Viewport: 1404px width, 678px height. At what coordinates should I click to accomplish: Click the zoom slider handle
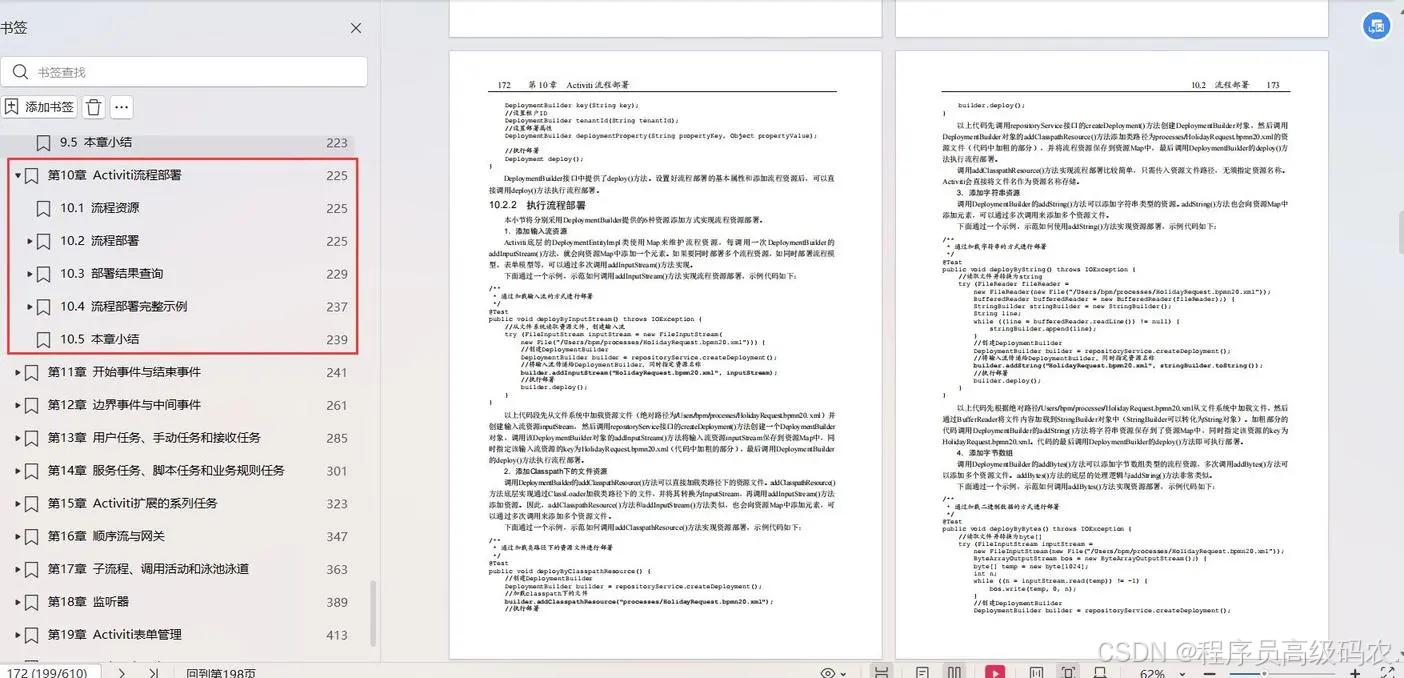tap(1264, 673)
